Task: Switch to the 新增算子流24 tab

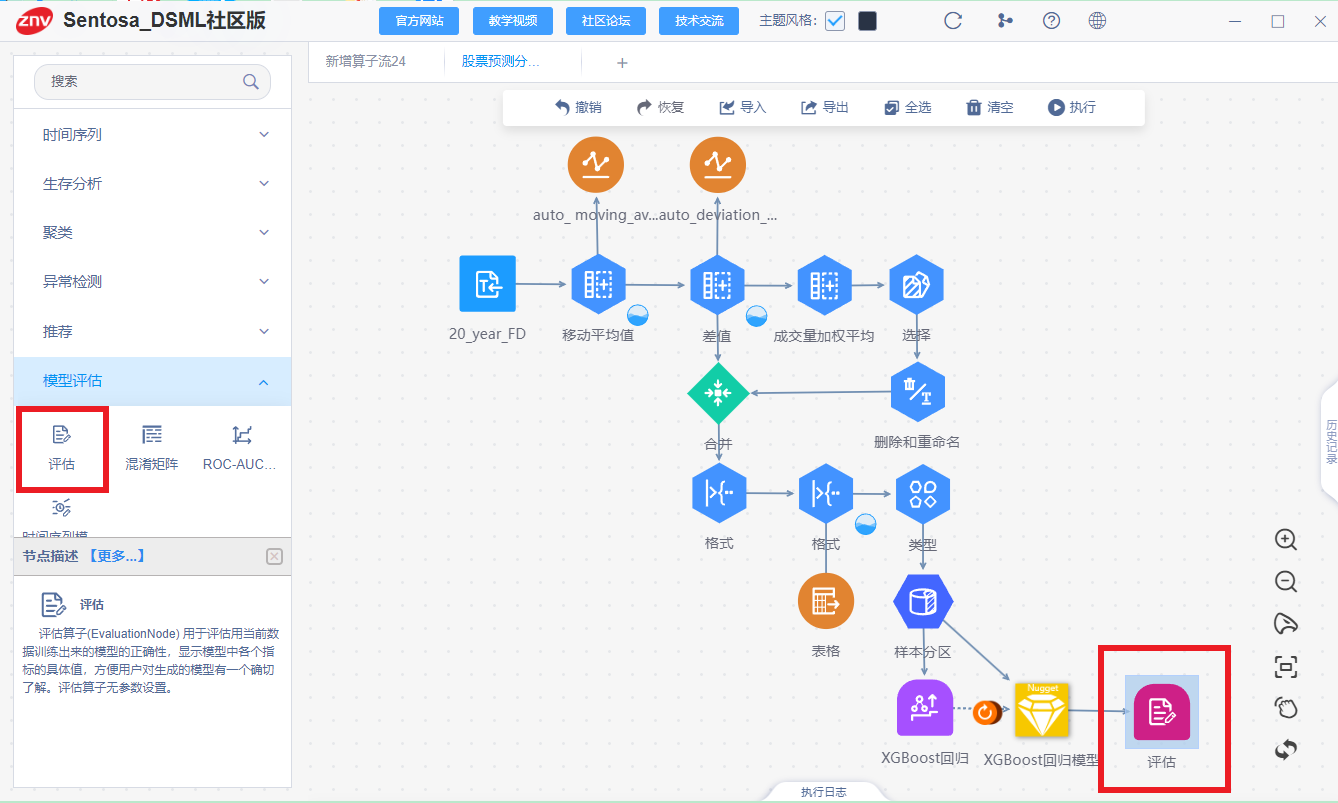Action: coord(366,62)
